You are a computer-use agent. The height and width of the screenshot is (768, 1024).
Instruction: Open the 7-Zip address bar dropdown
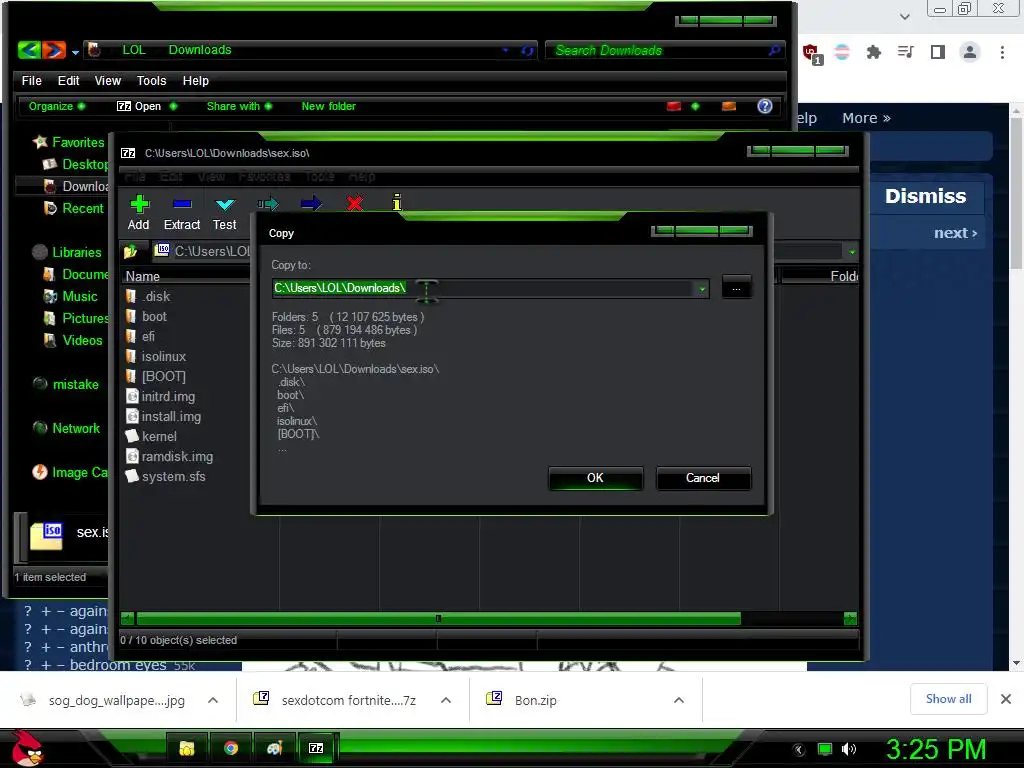click(852, 251)
